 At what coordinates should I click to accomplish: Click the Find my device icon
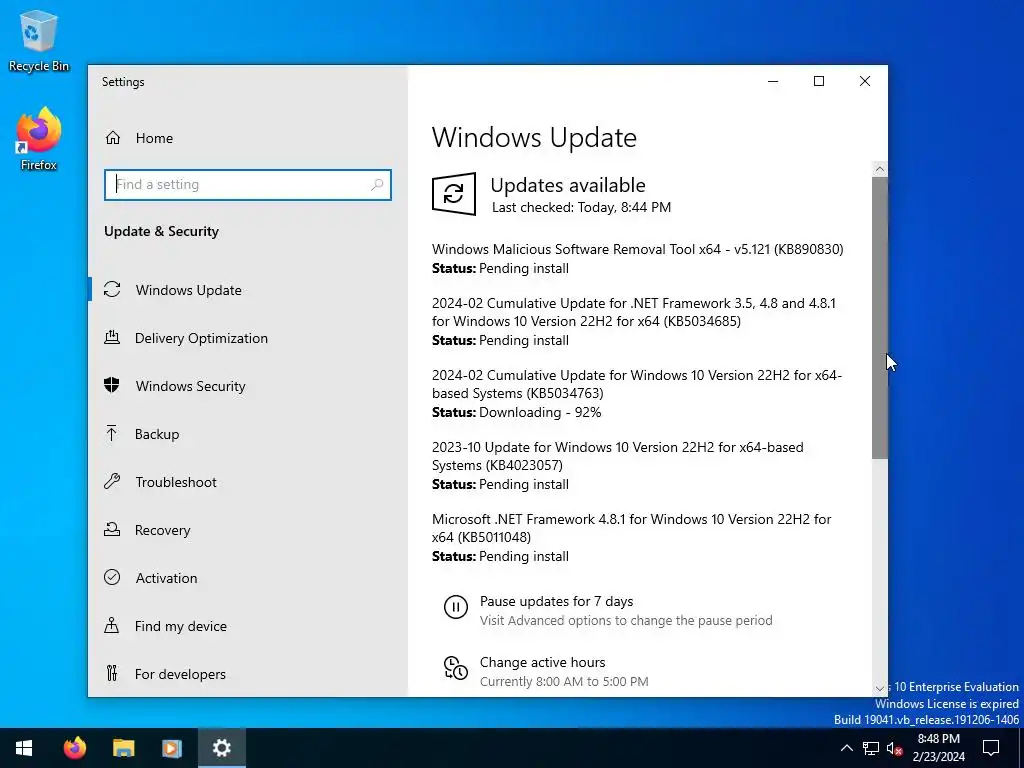112,626
